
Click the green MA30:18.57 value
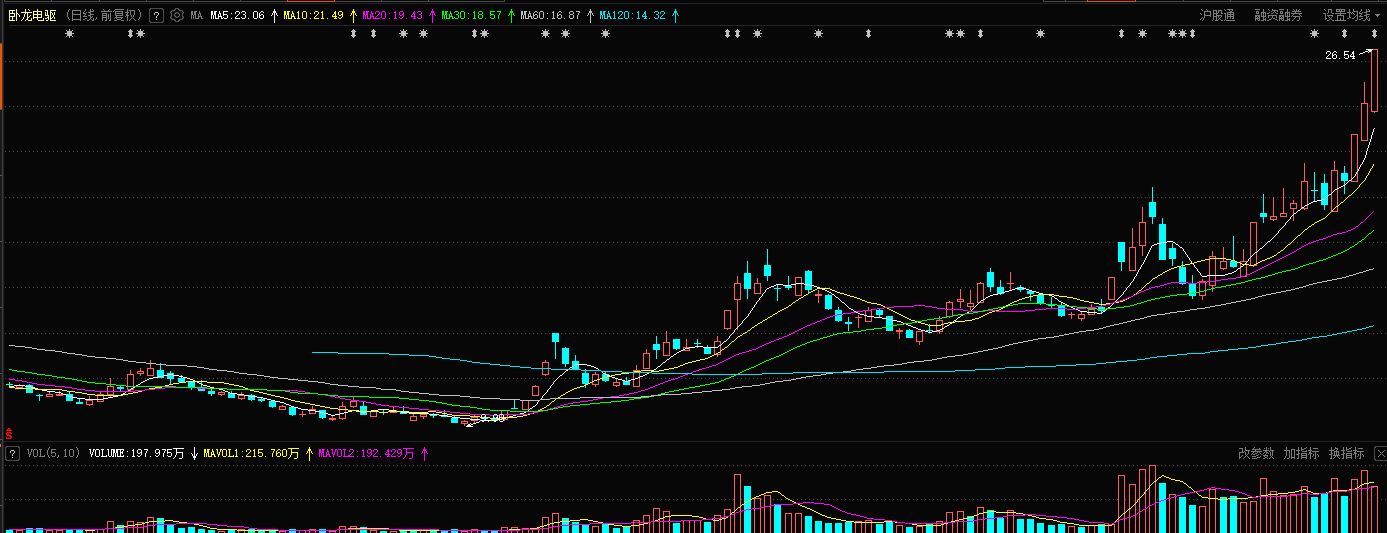pos(471,16)
